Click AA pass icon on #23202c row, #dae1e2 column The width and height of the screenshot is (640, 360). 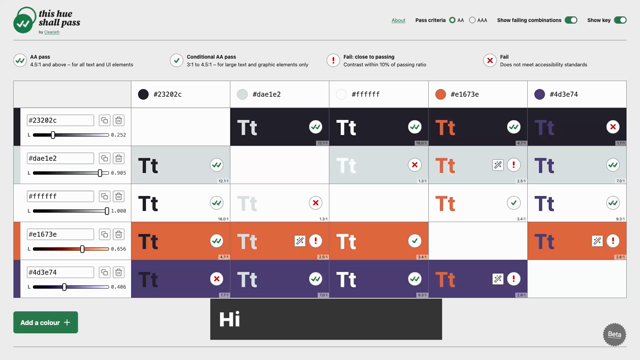316,127
